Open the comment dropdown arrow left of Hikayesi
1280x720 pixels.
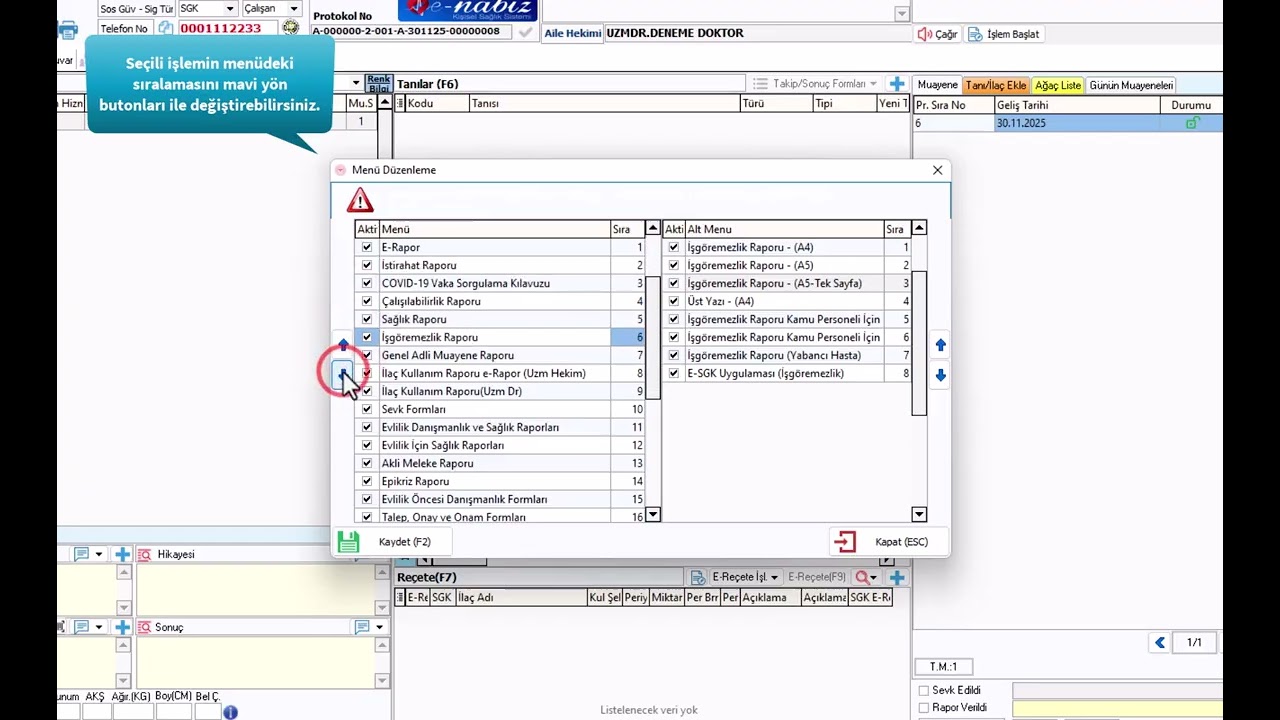coord(98,554)
